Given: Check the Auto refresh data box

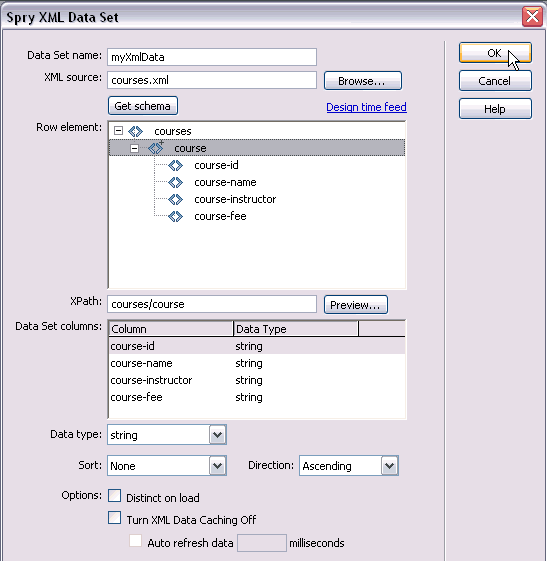Looking at the screenshot, I should coord(136,541).
